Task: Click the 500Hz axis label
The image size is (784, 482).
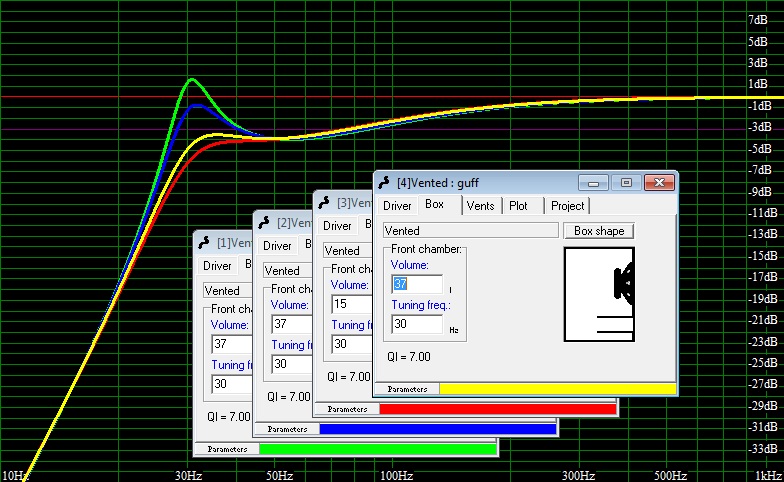Action: click(x=670, y=475)
